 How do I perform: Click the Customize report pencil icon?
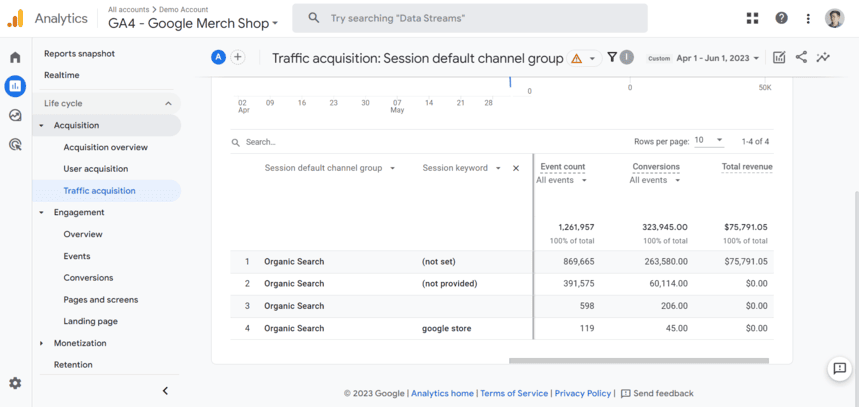tap(779, 58)
